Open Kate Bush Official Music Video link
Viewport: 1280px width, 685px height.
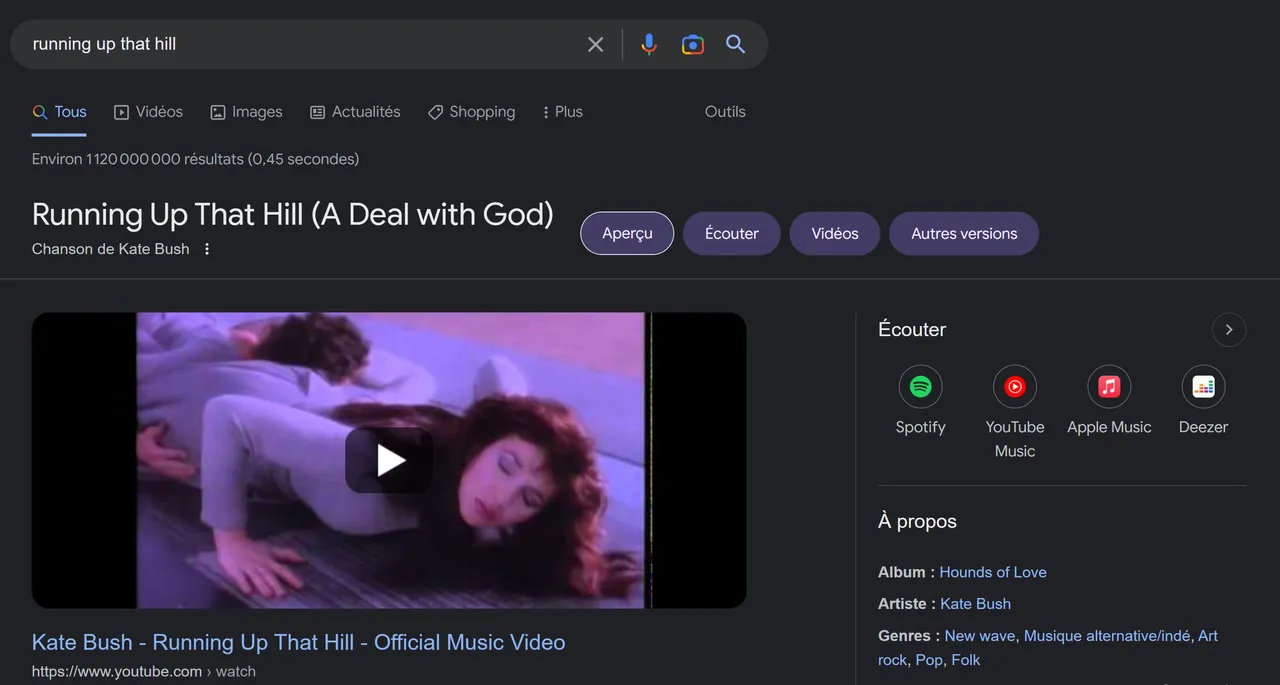tap(299, 642)
